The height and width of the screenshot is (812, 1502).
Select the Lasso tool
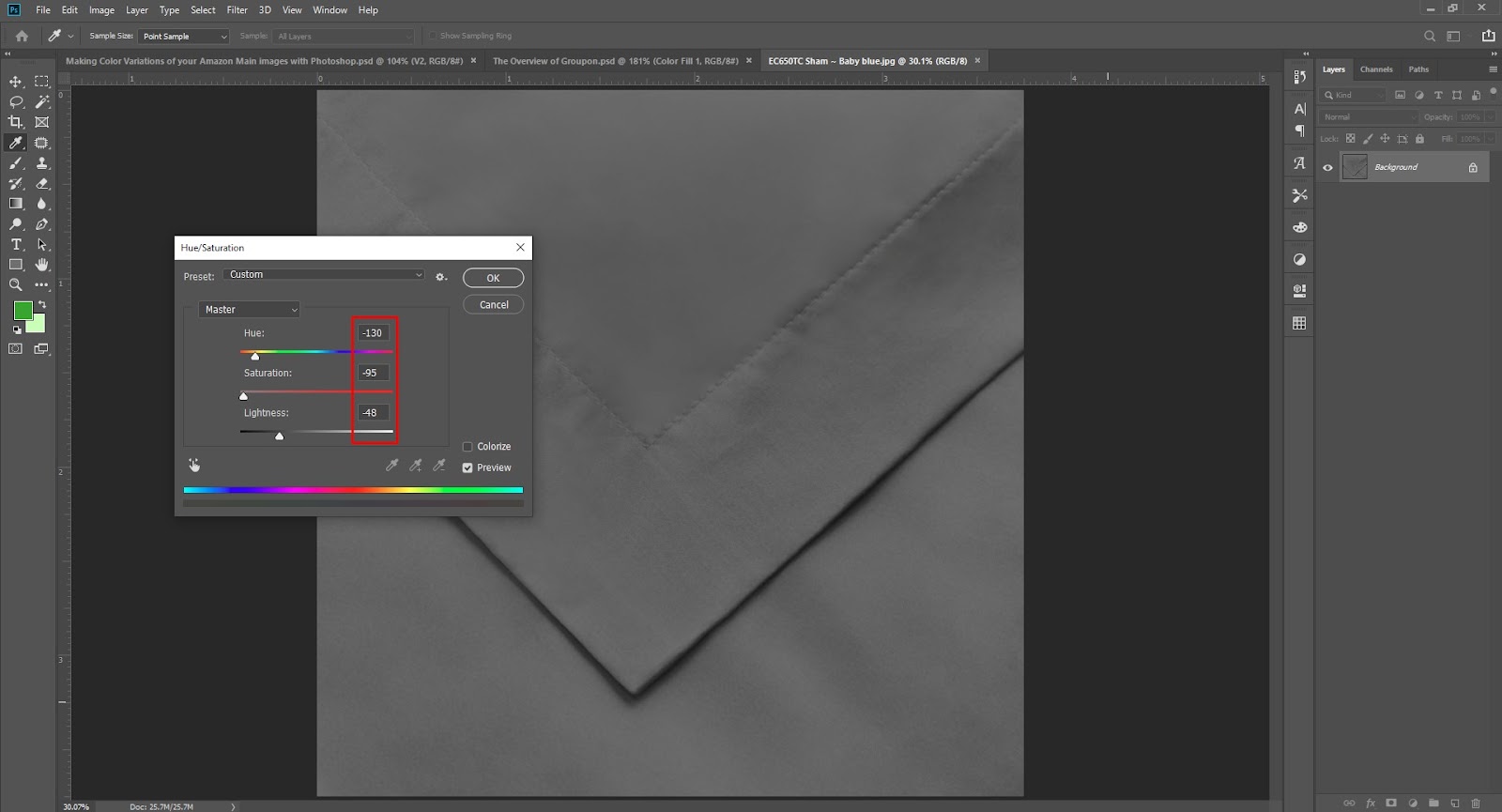coord(16,101)
